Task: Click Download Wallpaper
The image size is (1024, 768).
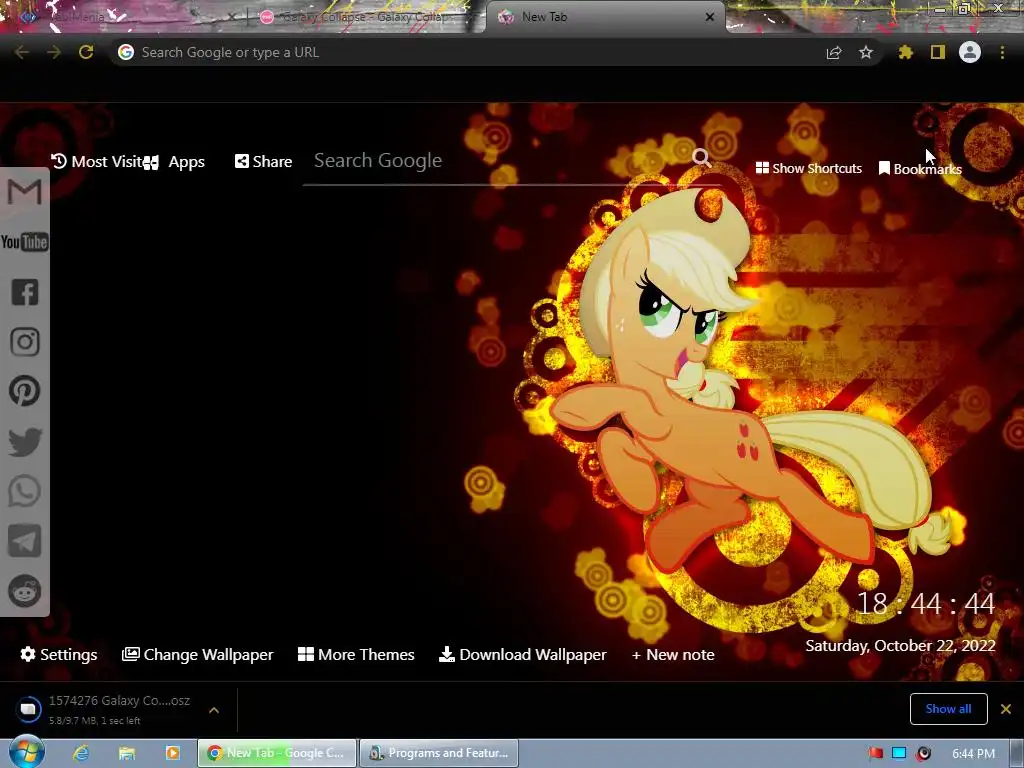Action: pyautogui.click(x=522, y=654)
